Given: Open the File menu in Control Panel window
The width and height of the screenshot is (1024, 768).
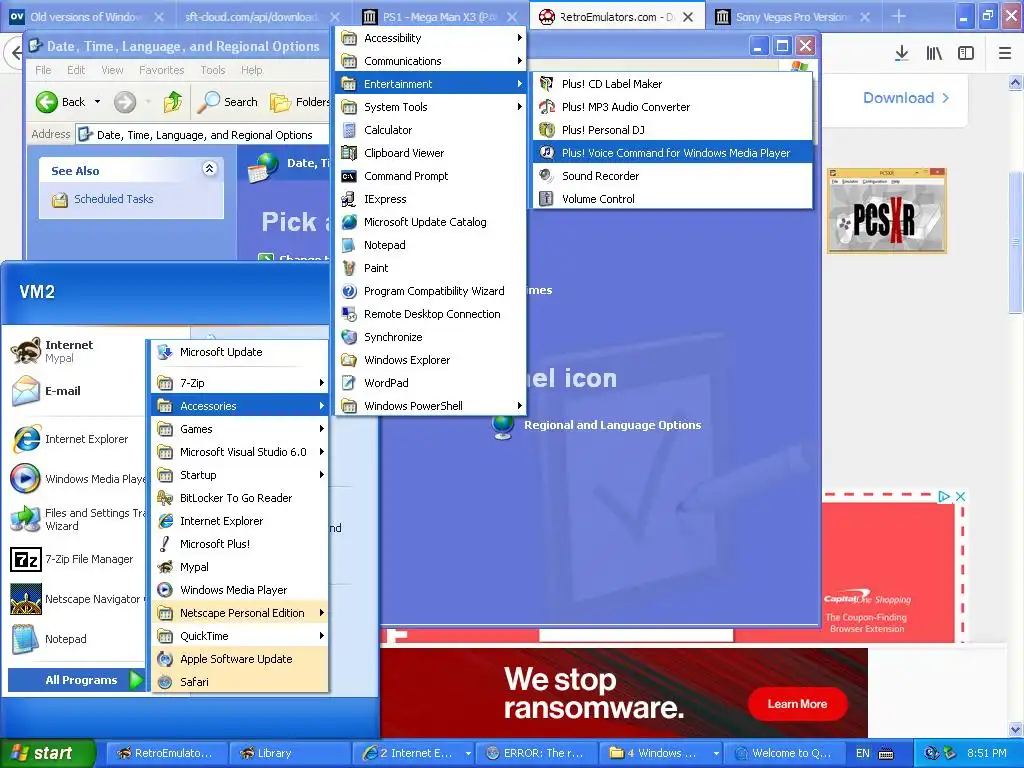Looking at the screenshot, I should [x=43, y=70].
